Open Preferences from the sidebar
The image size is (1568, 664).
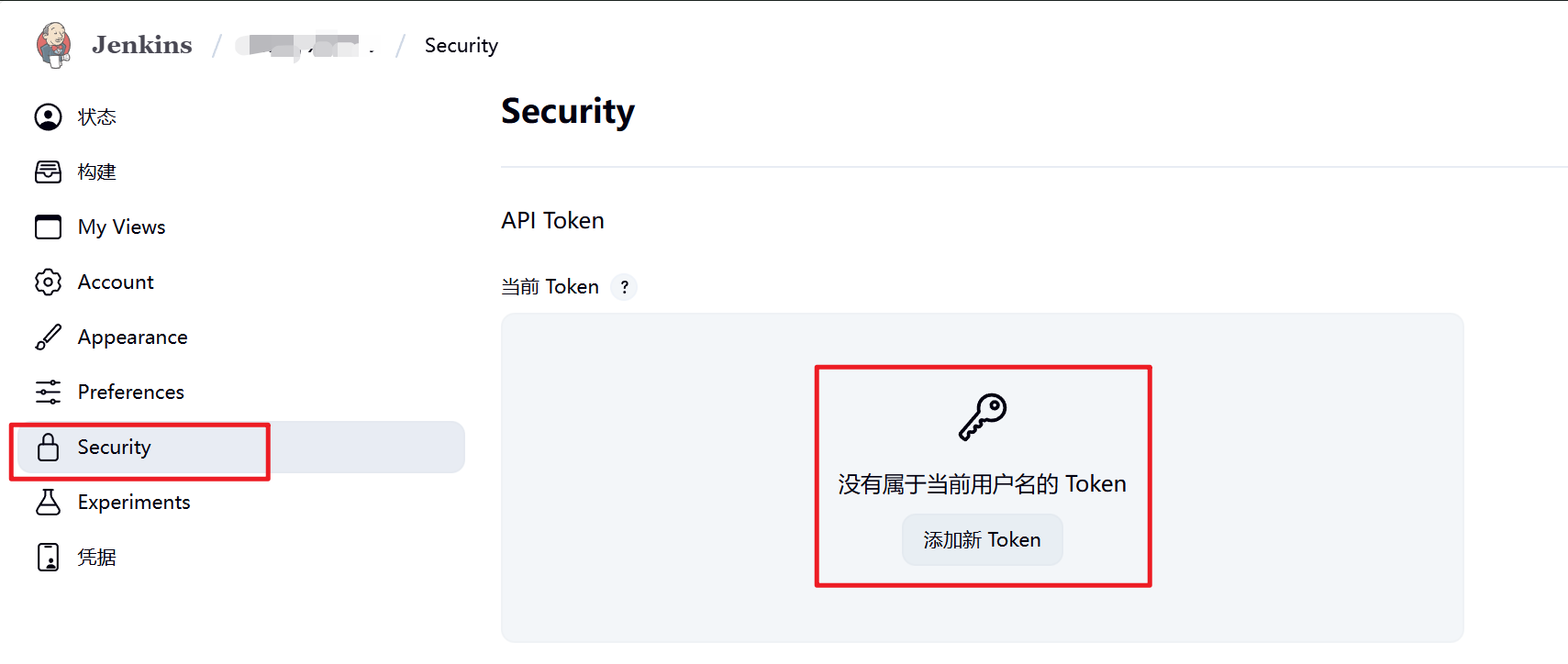click(130, 393)
